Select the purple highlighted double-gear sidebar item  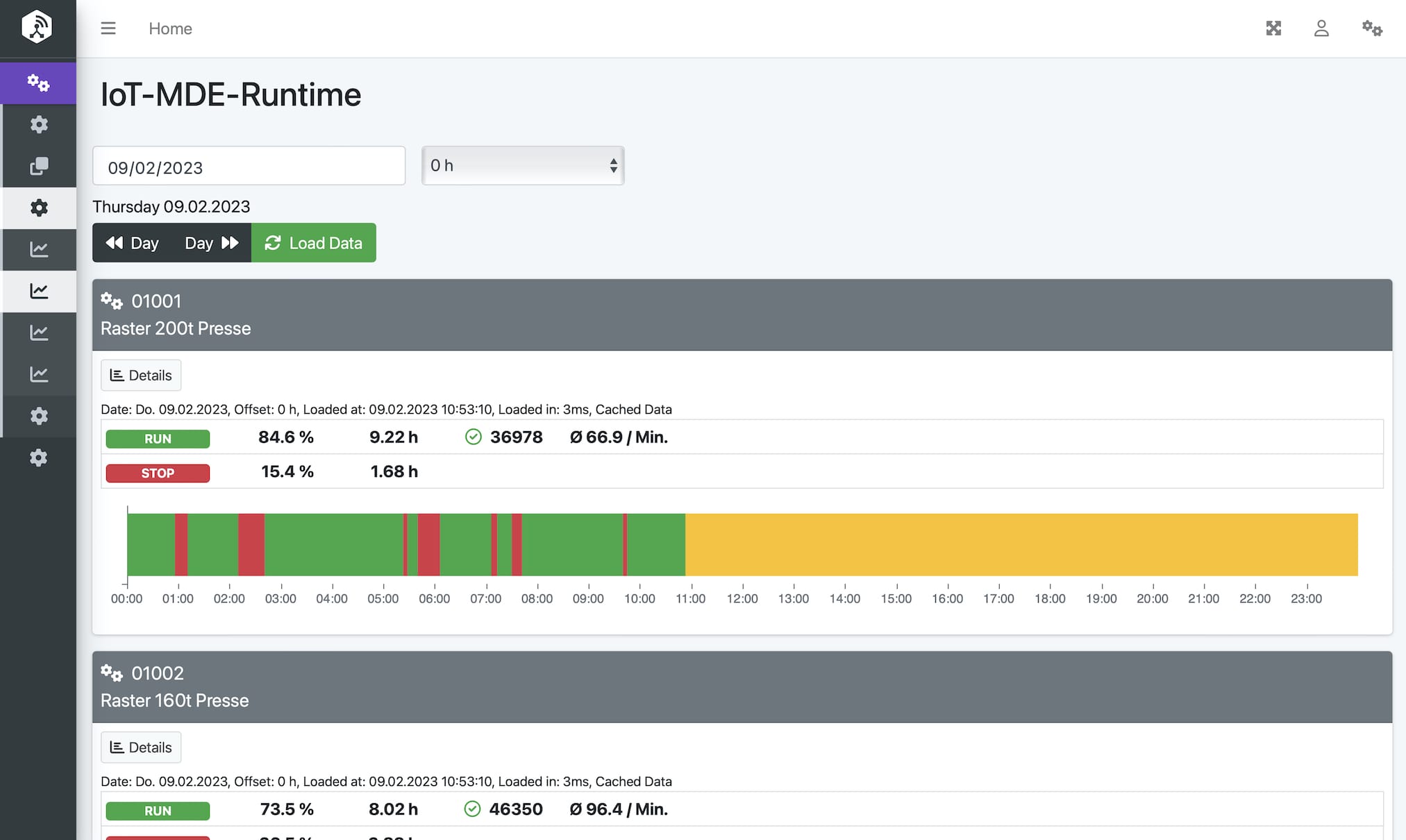pyautogui.click(x=38, y=83)
